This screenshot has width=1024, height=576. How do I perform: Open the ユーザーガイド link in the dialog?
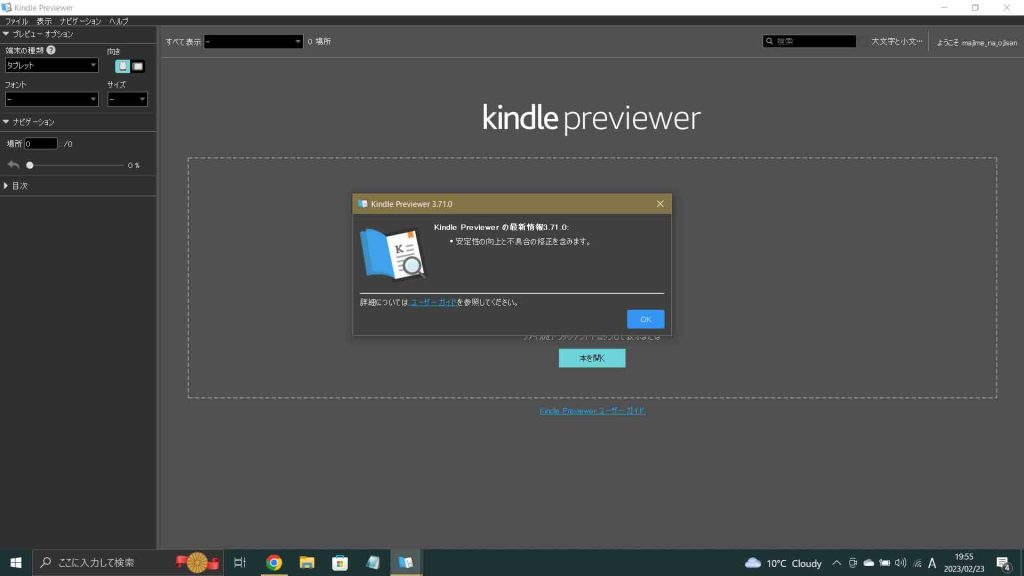tap(433, 302)
